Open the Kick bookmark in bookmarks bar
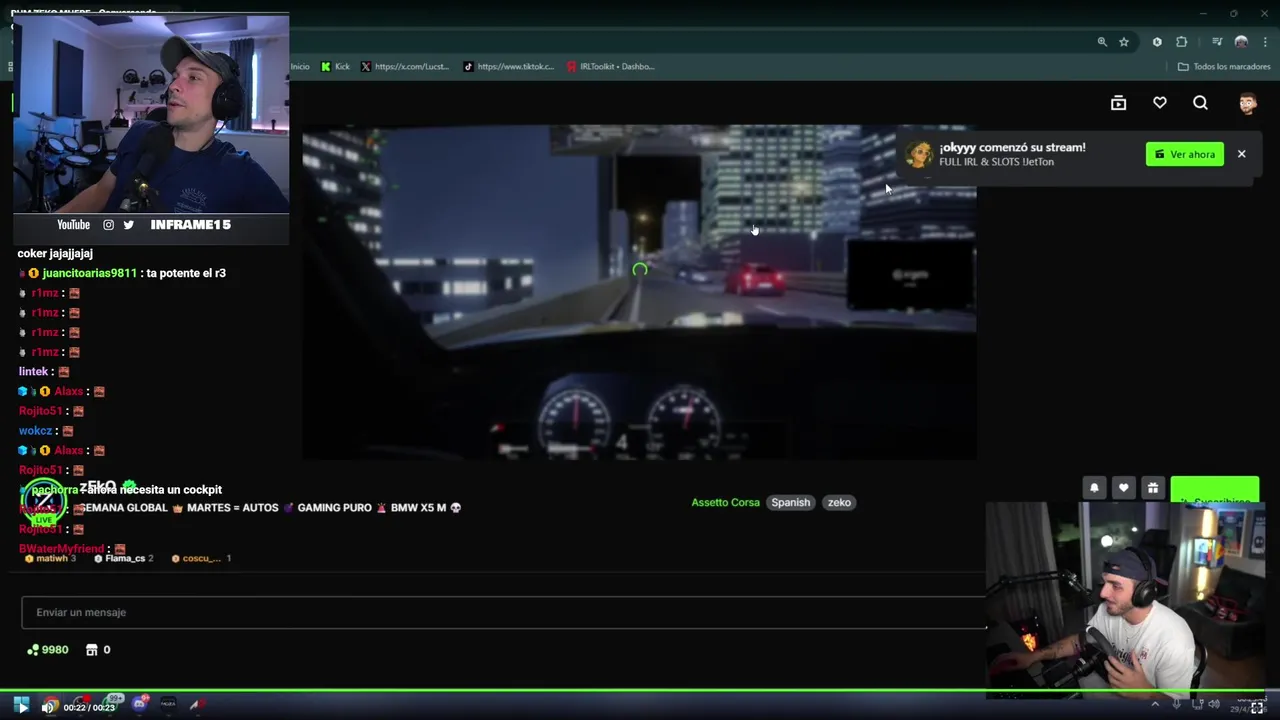The image size is (1280, 720). tap(335, 66)
